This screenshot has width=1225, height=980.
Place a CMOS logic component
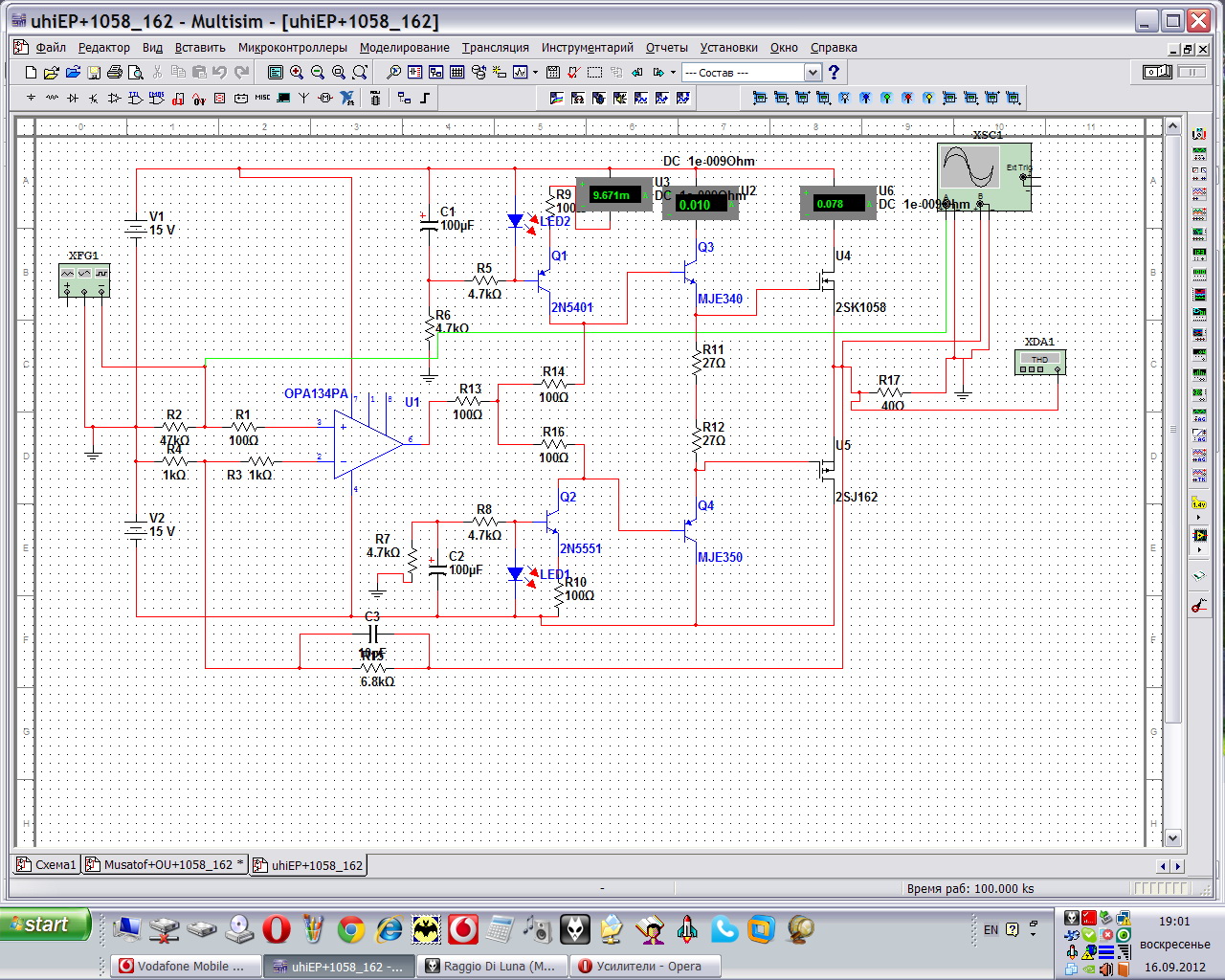point(156,98)
